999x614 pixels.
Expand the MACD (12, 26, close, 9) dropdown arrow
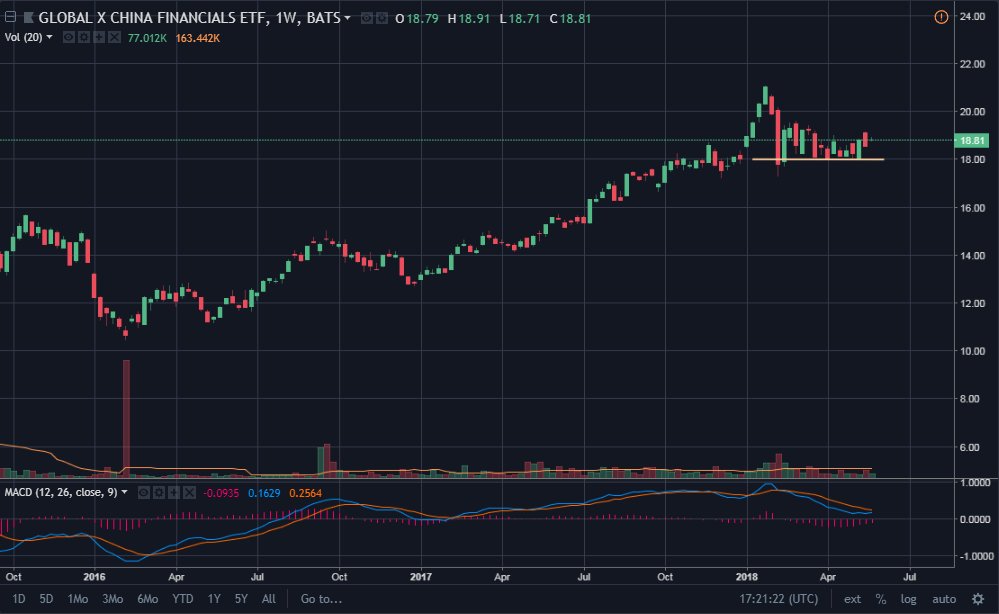tap(125, 492)
